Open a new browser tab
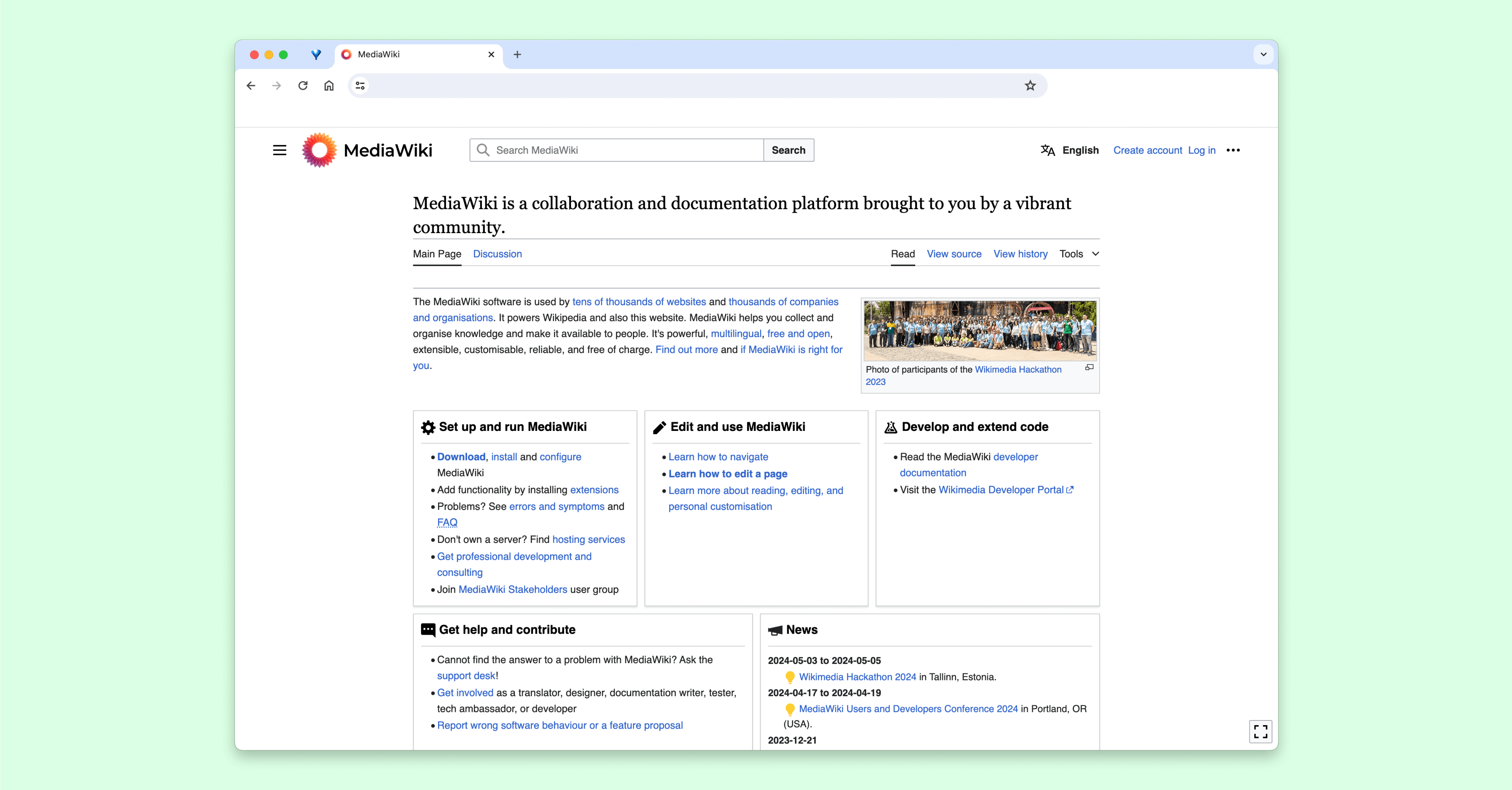The width and height of the screenshot is (1512, 790). 516,54
